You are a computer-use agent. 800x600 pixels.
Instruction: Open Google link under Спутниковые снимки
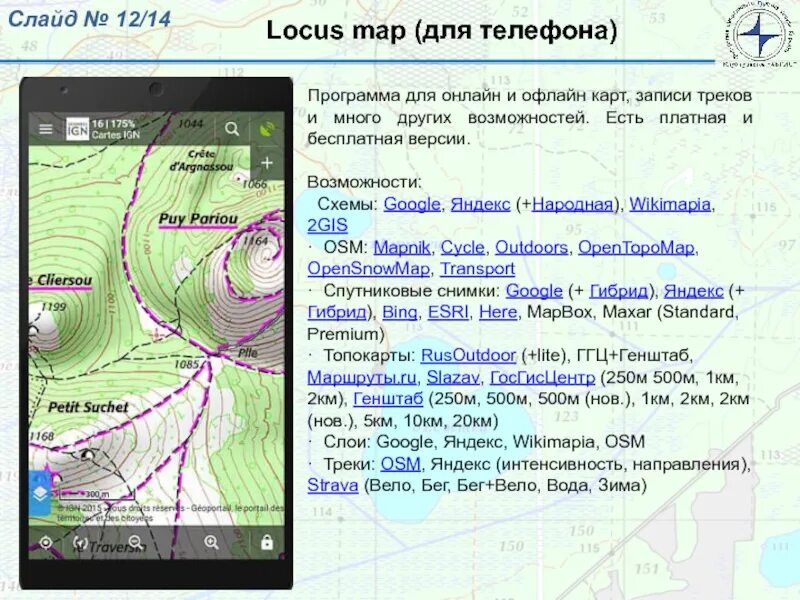(534, 291)
